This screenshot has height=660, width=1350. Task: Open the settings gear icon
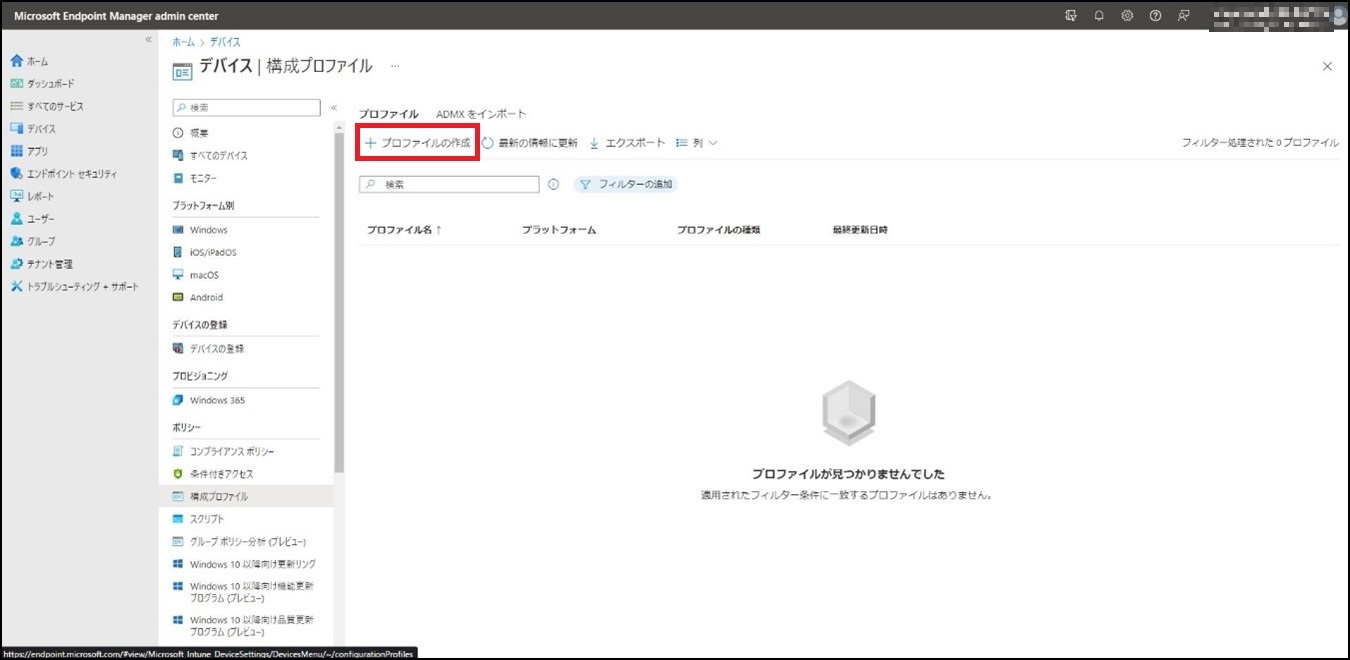pyautogui.click(x=1127, y=16)
